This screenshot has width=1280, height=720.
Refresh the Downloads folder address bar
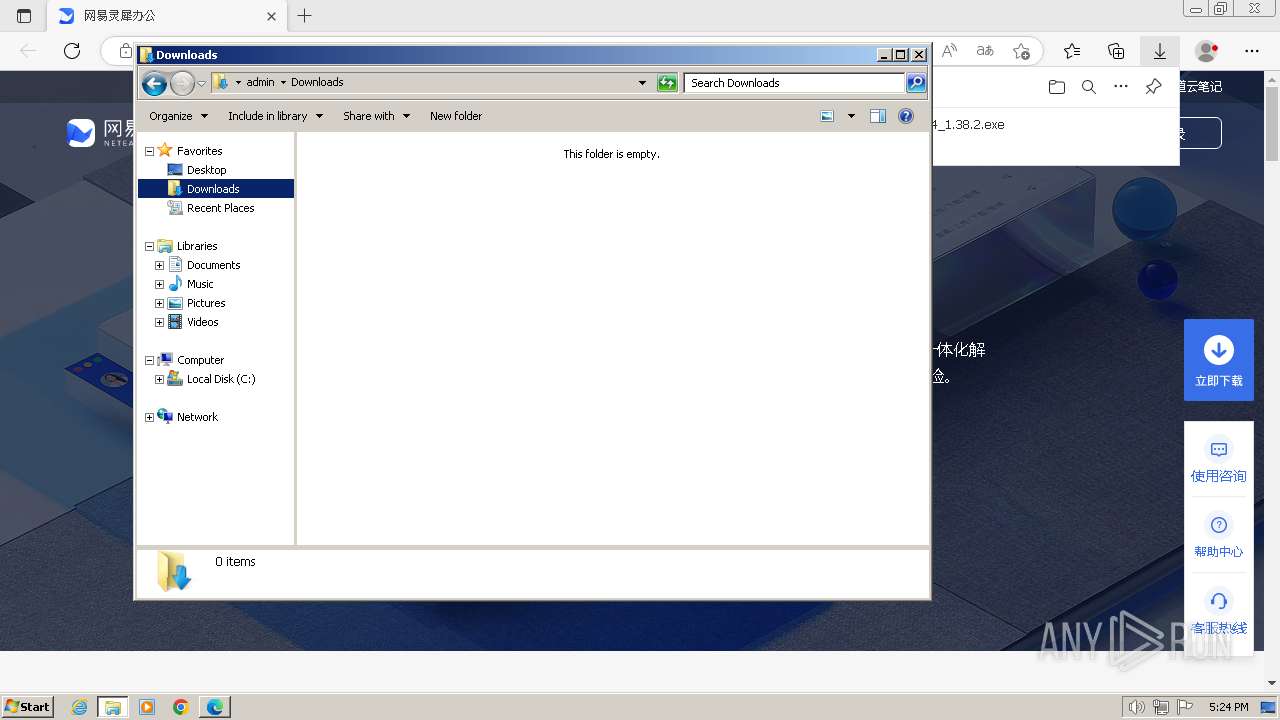coord(667,83)
